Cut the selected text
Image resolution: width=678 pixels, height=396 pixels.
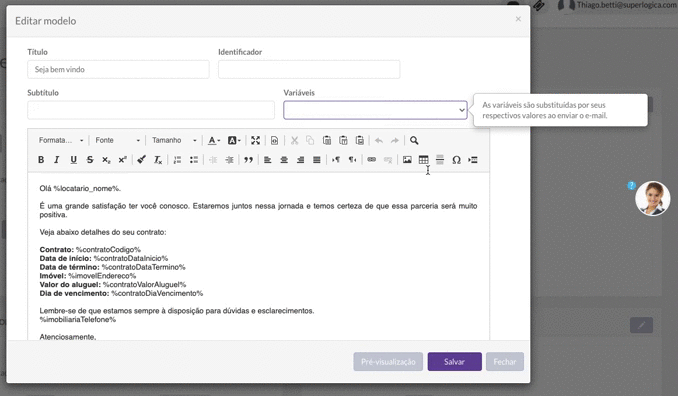(x=294, y=140)
